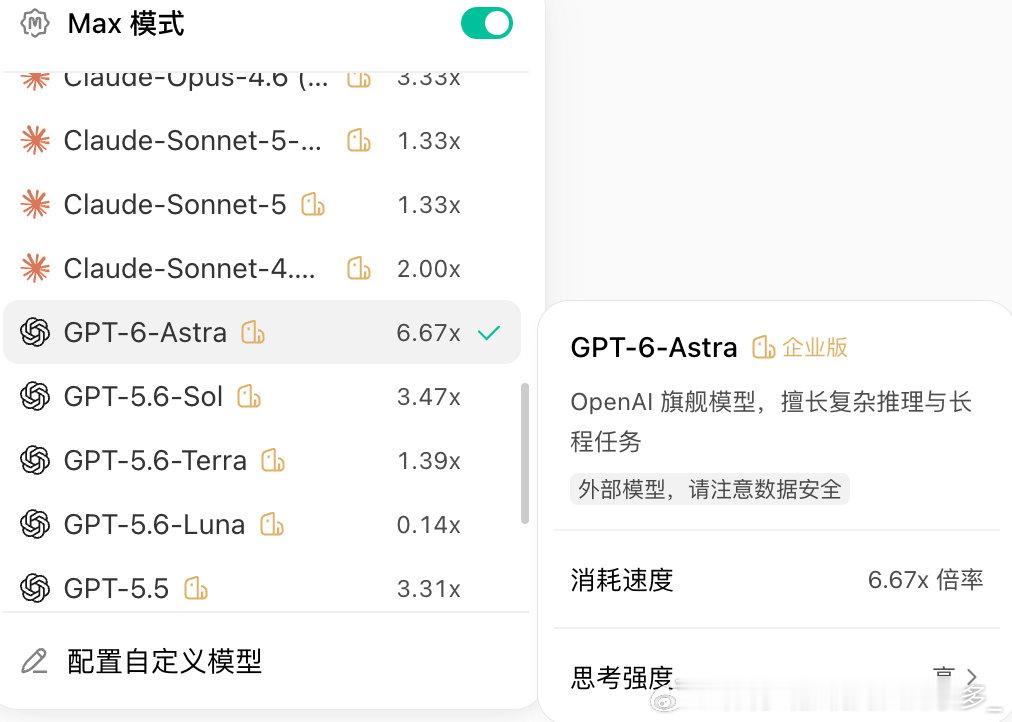Click the OpenAI logo next to GPT-6-Astra

(x=35, y=332)
